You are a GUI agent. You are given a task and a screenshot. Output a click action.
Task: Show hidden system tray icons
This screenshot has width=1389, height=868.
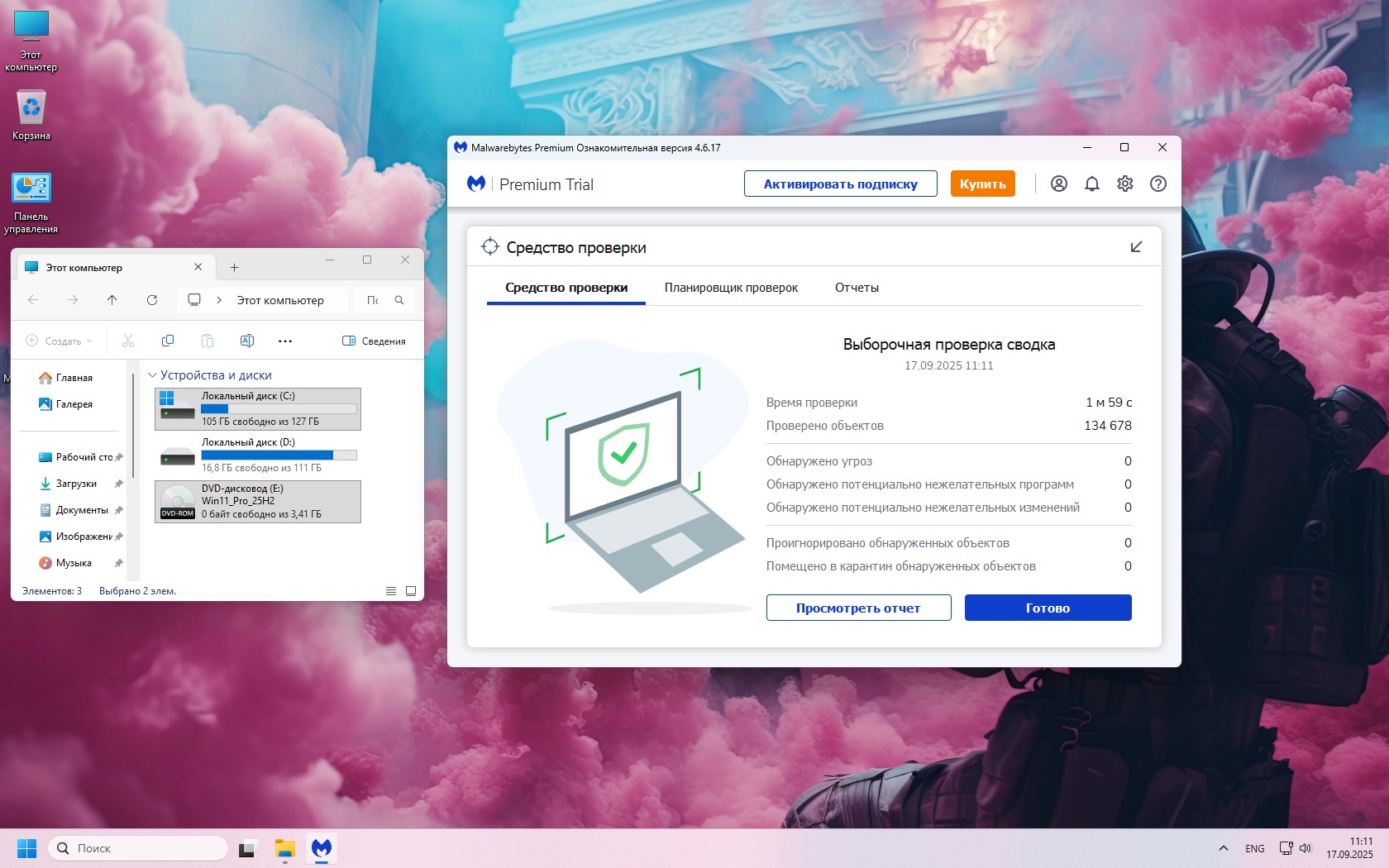[1224, 848]
